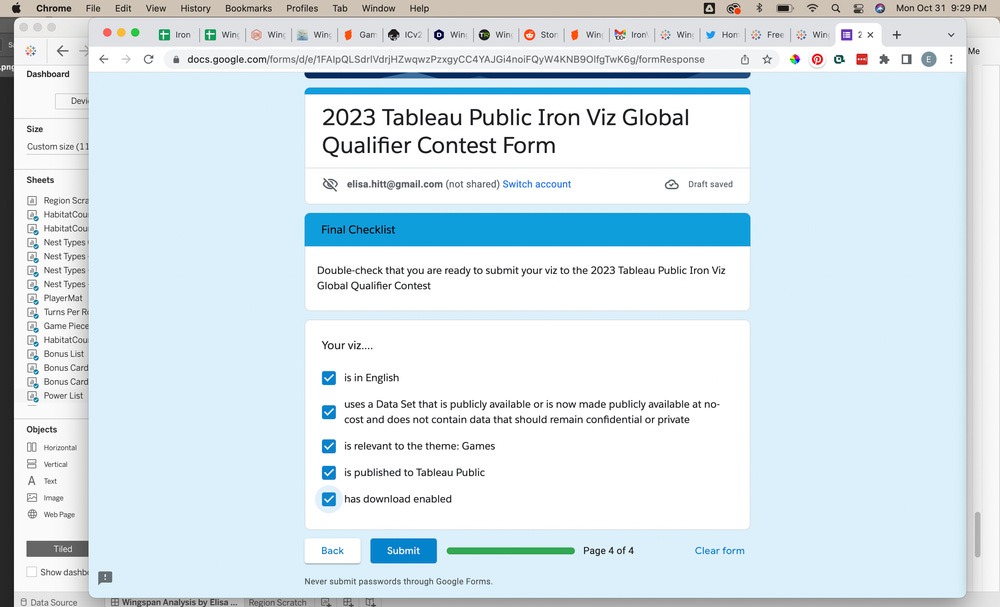
Task: Switch to the Twitter 'Hom' tab
Action: click(723, 34)
